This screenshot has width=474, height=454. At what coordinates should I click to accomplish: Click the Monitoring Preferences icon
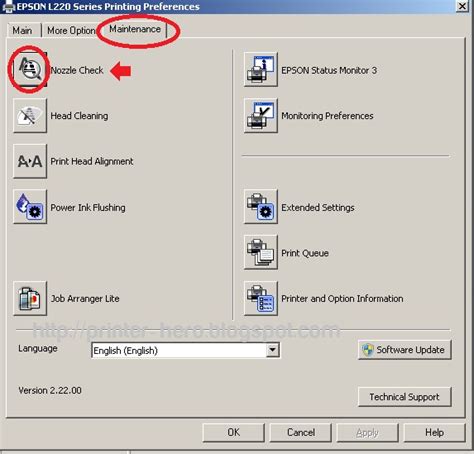[261, 115]
